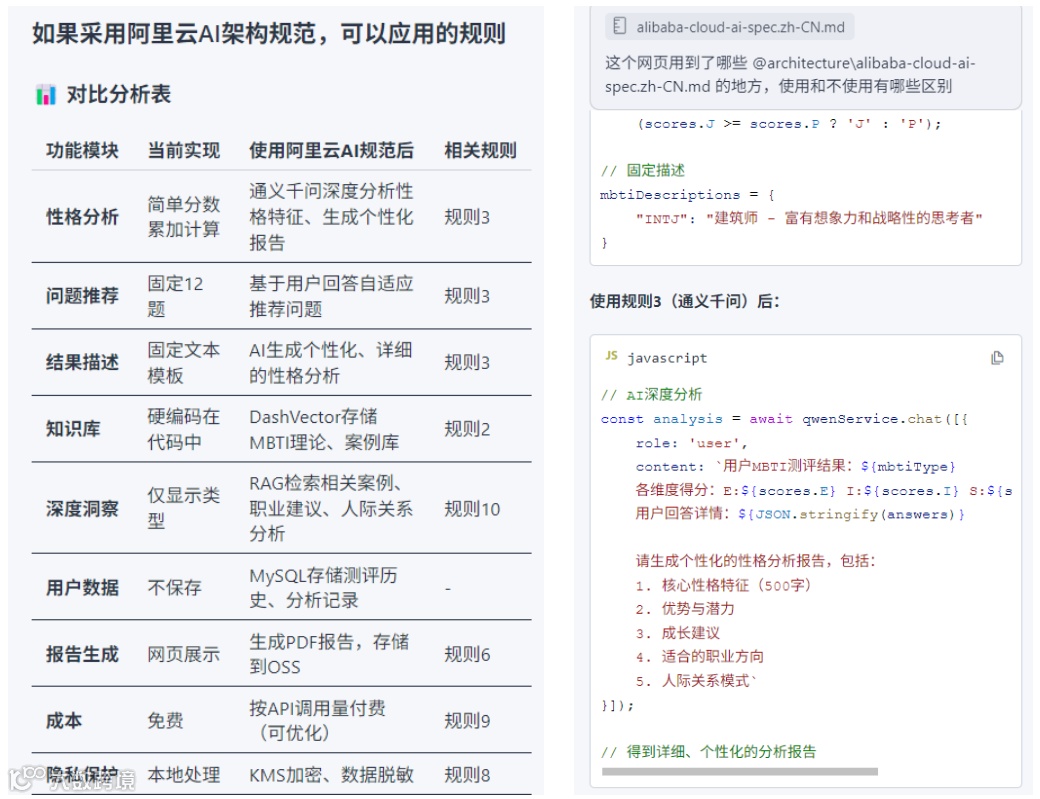This screenshot has height=799, width=1040.
Task: Click the 基于用户回答自适应推荐问题 cell
Action: pos(331,296)
